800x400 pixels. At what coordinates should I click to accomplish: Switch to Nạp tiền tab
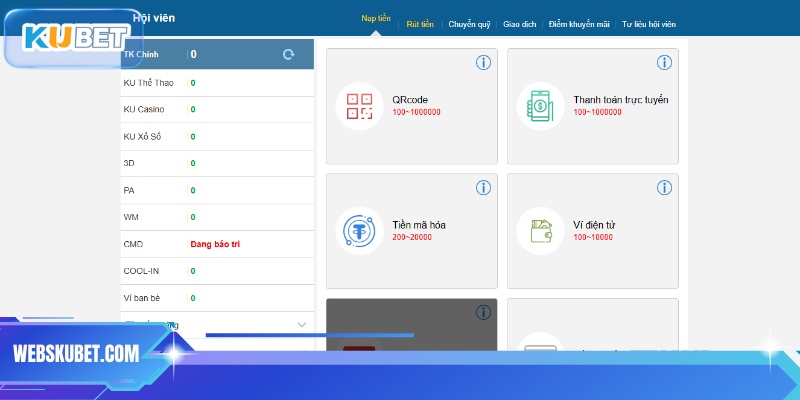click(x=376, y=18)
